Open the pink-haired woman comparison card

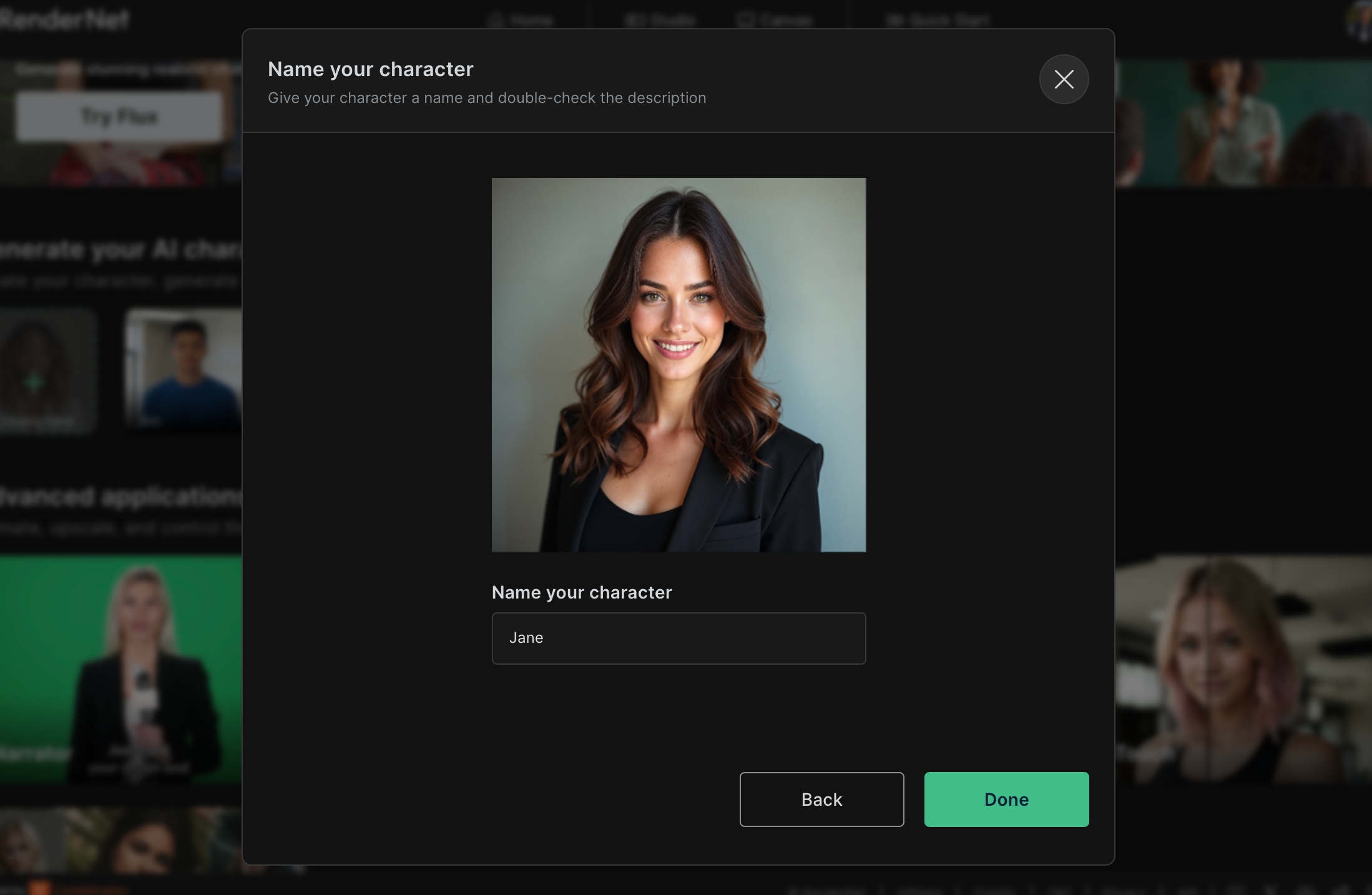tap(1243, 669)
